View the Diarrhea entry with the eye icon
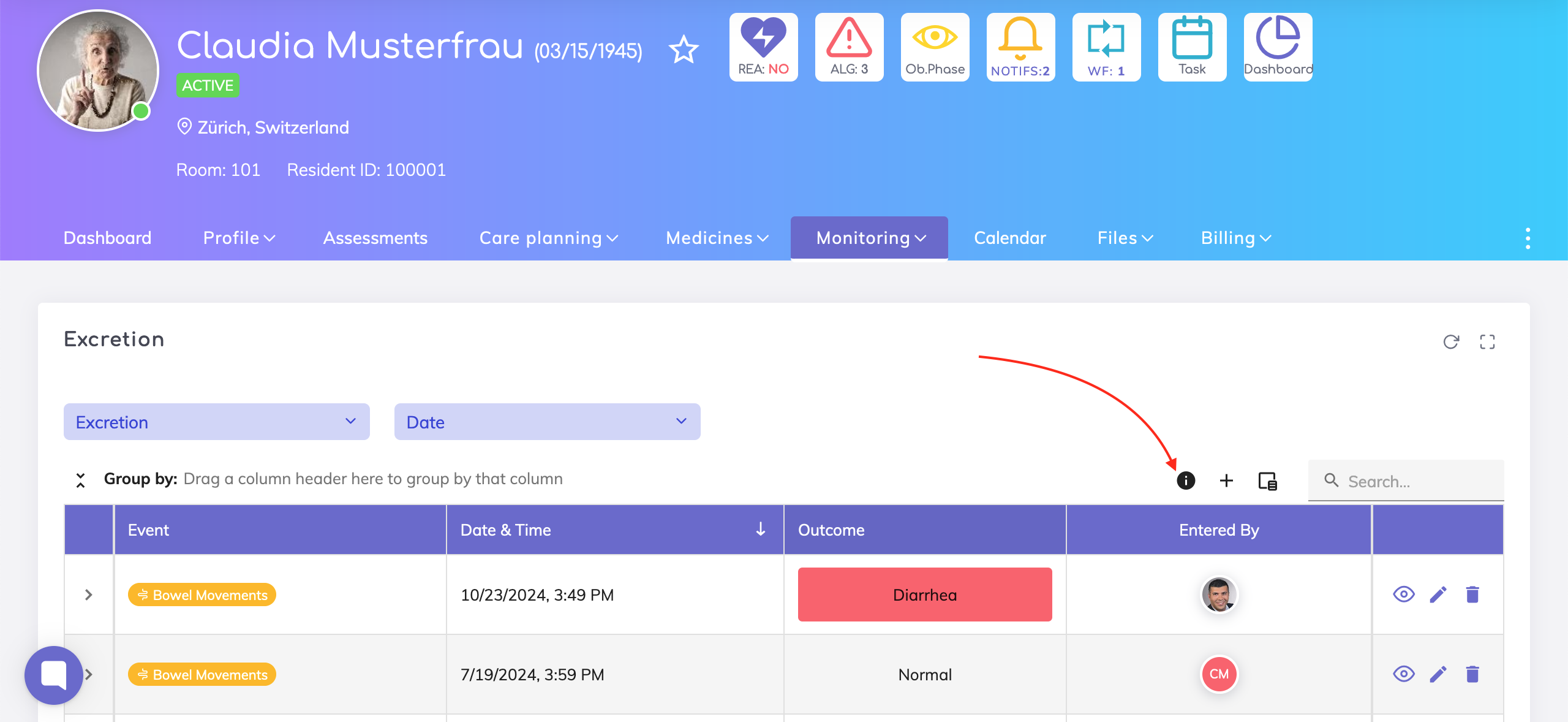 pos(1403,595)
